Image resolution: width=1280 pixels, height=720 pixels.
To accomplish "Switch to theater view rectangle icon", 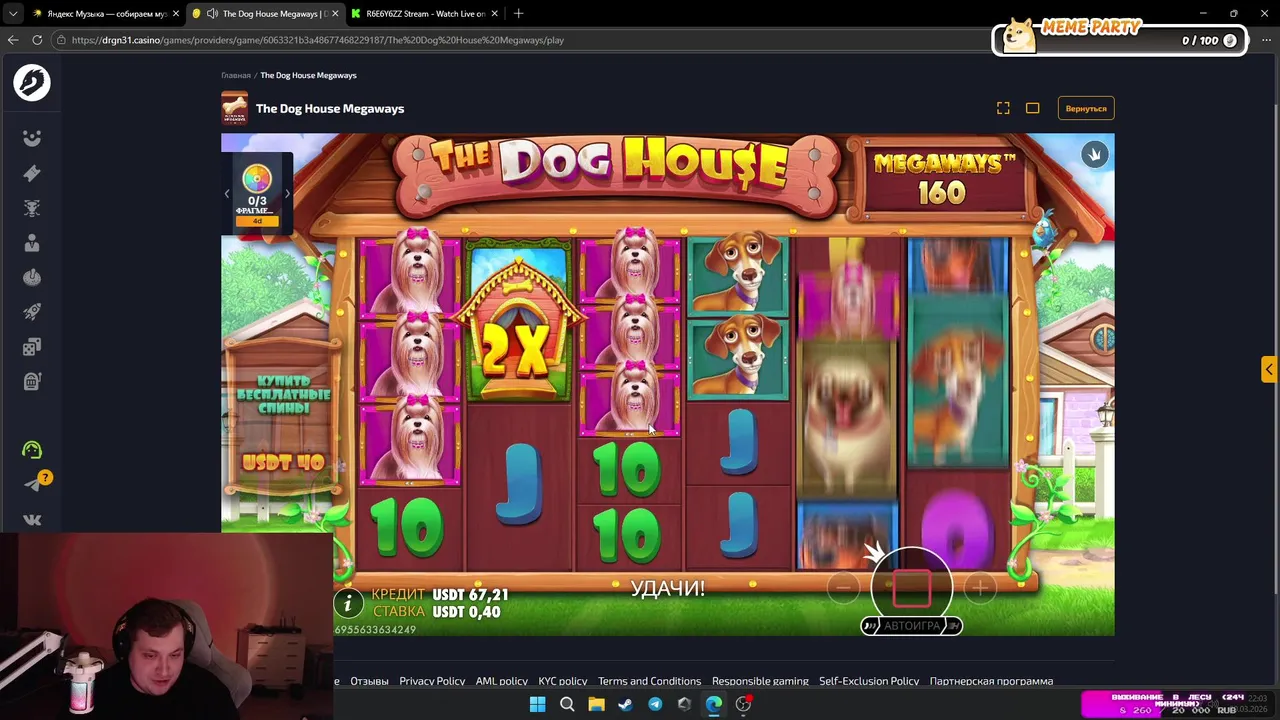I will coord(1033,108).
